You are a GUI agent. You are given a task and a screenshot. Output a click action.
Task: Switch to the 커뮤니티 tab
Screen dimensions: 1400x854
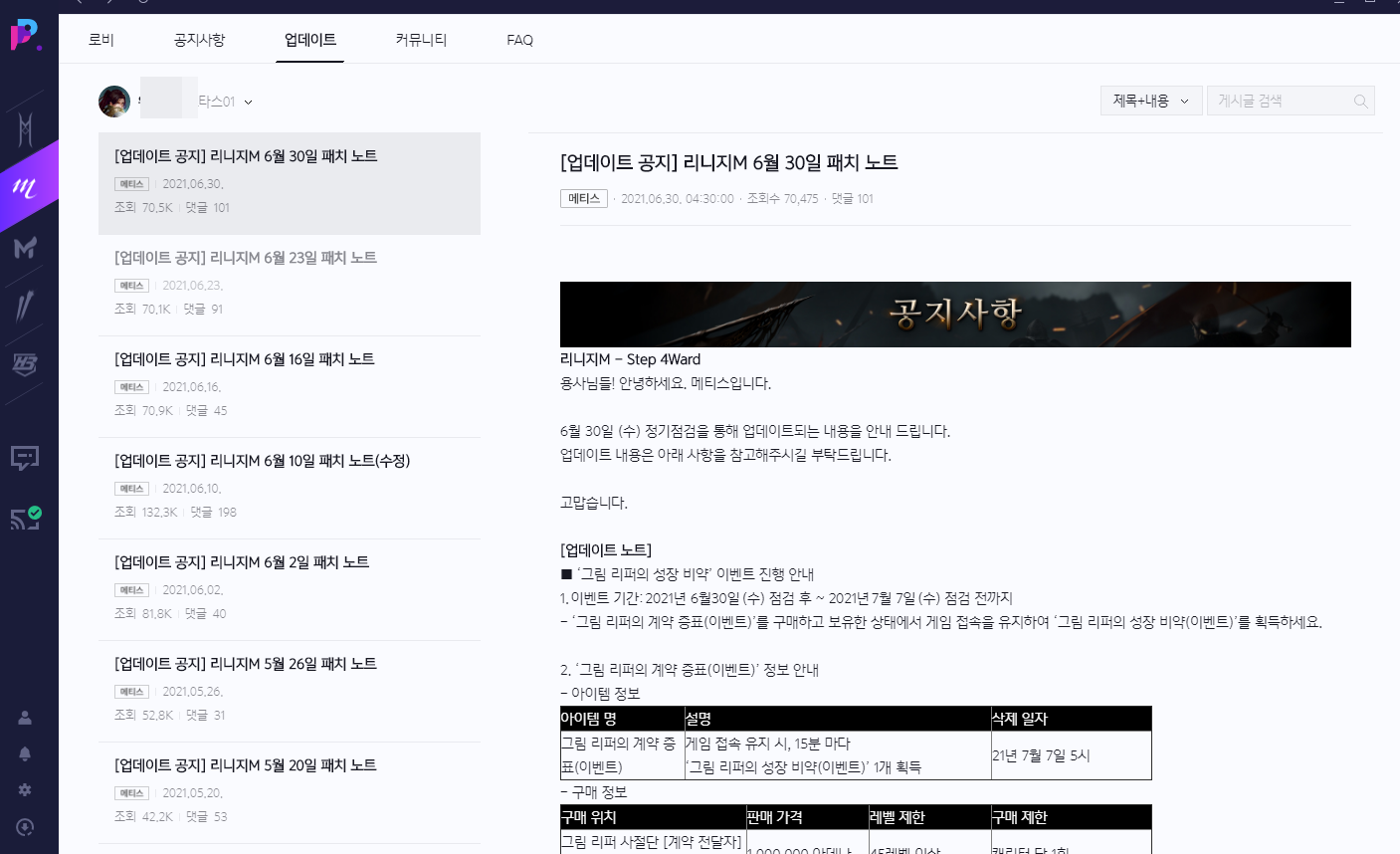point(421,40)
